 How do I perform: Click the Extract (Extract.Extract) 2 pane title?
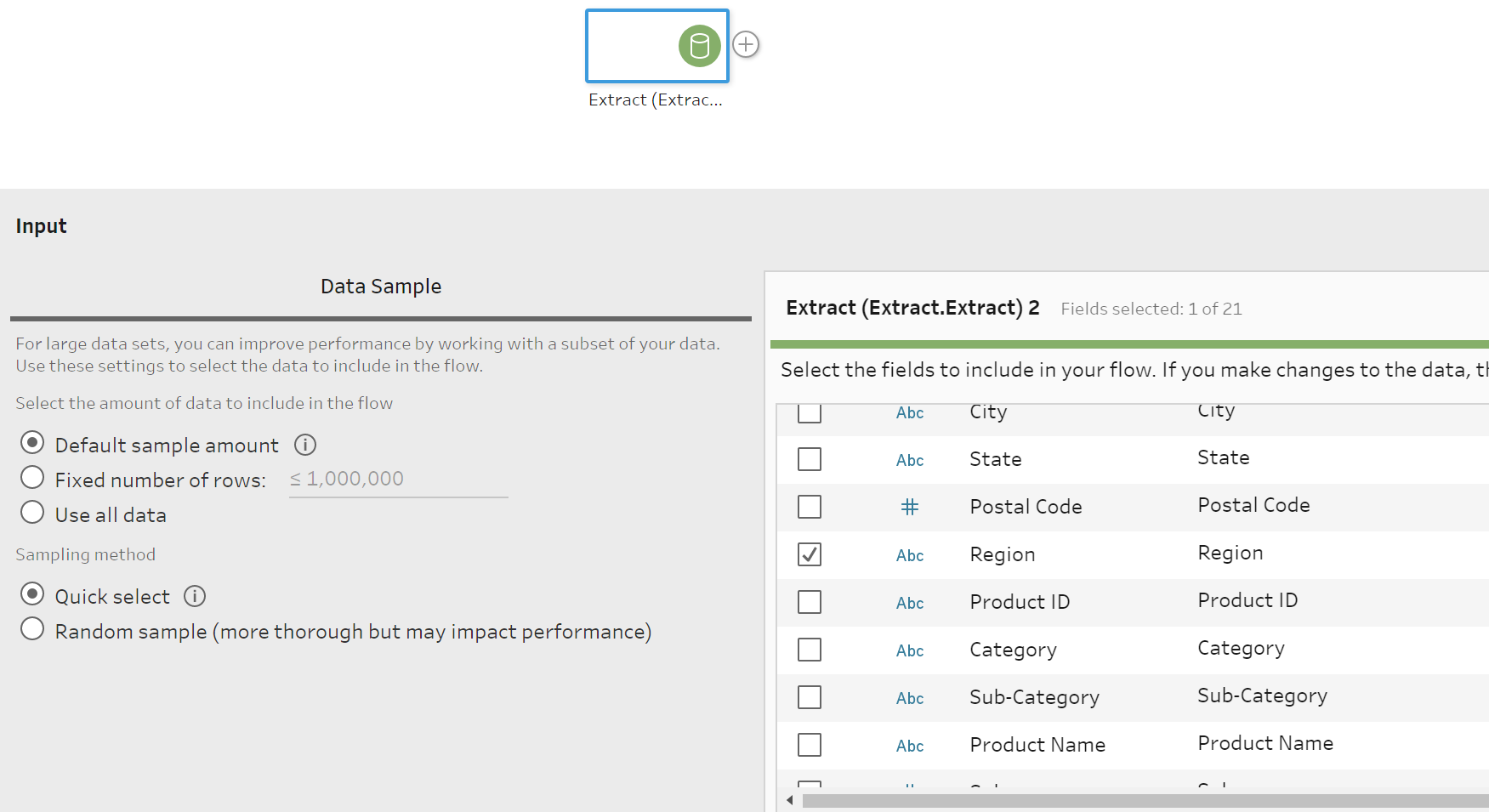[x=912, y=307]
